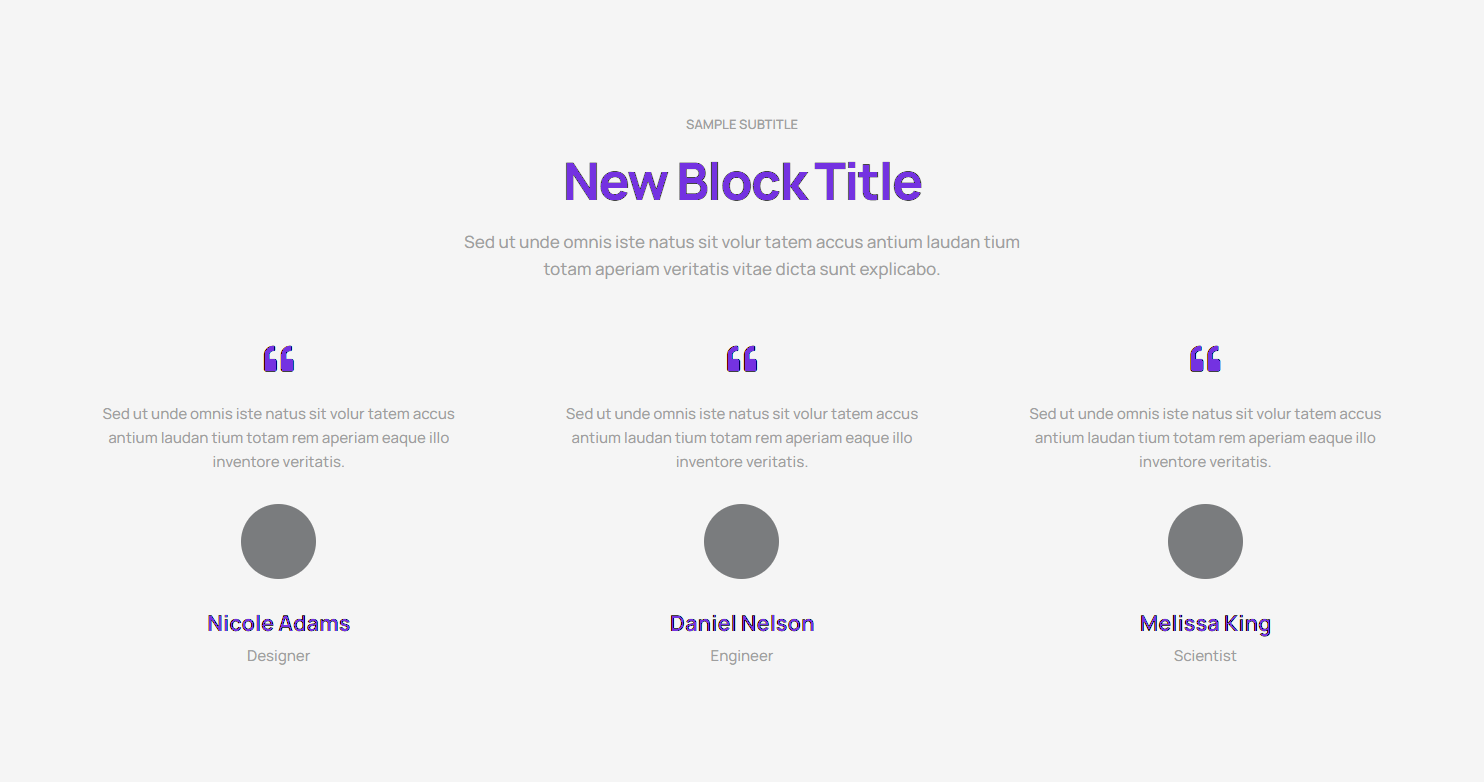Click the 'Engineer' role label
Screen dimensions: 1484x782
click(742, 656)
